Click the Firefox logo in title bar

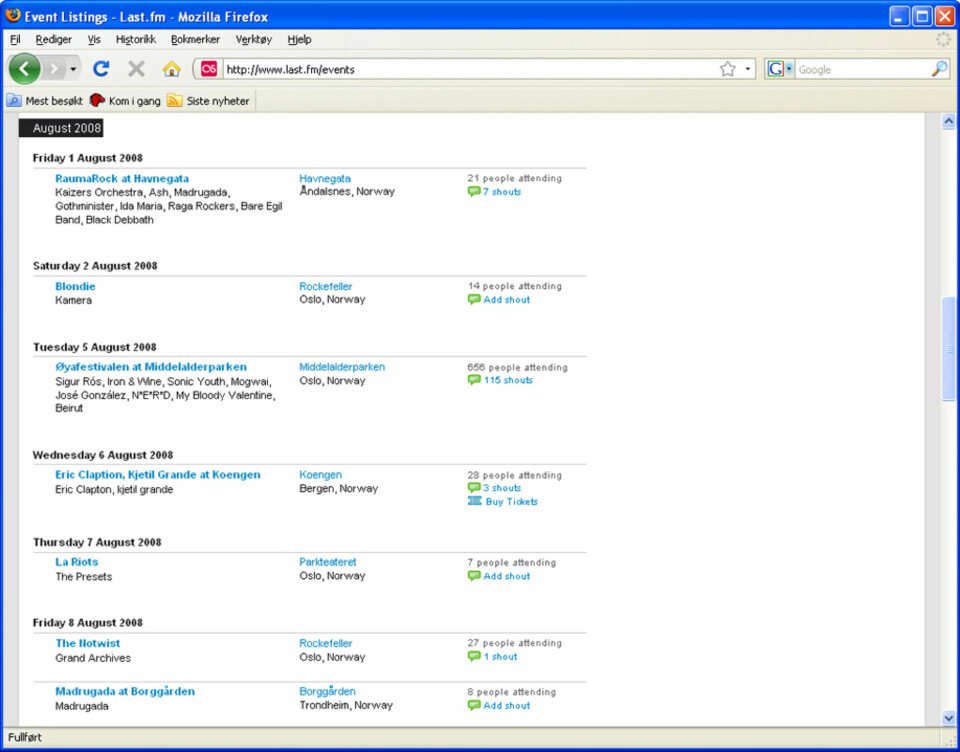point(13,16)
